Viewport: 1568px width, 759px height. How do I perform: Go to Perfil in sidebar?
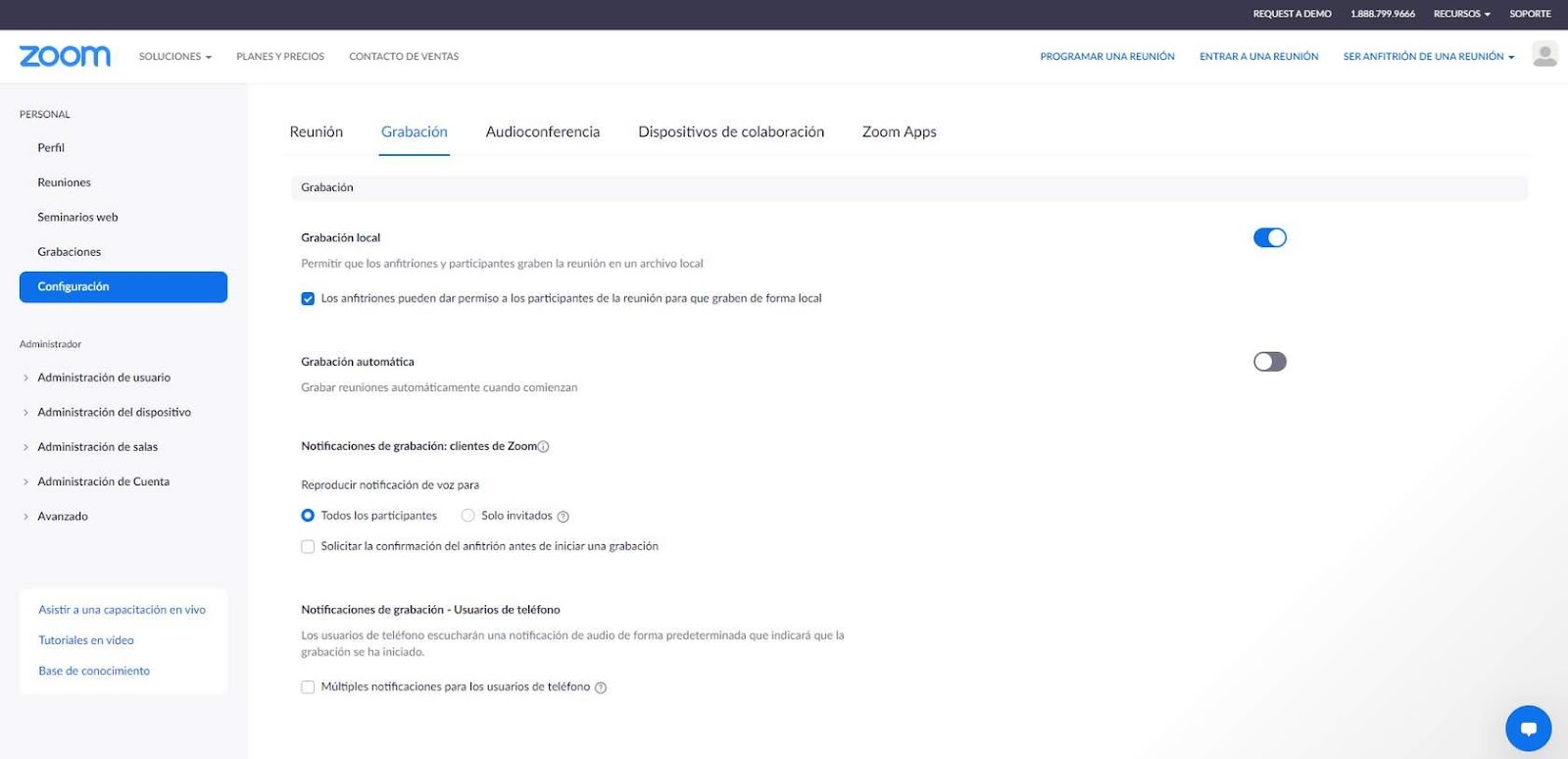click(51, 148)
